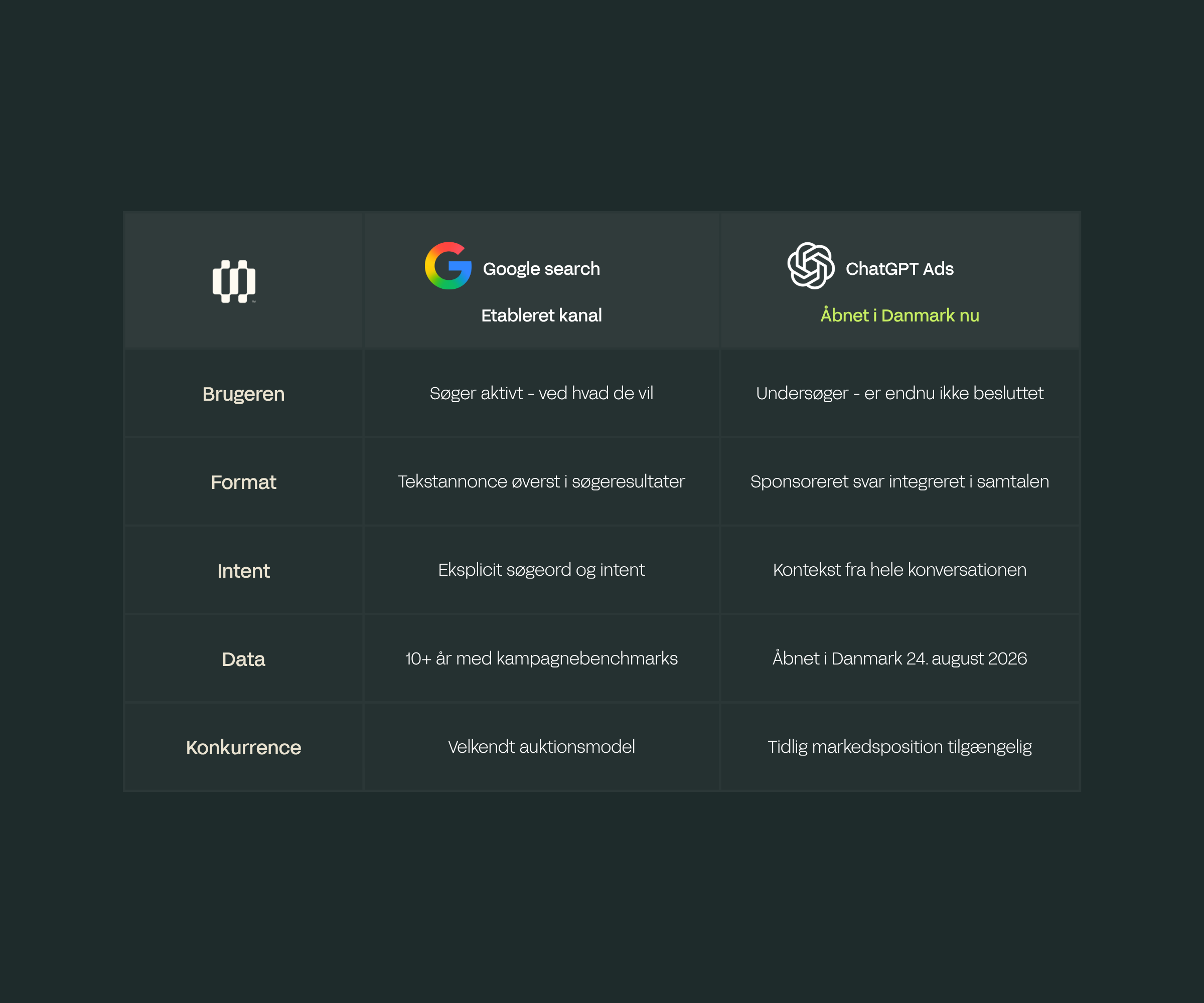1204x1003 pixels.
Task: Click the Google G logo
Action: pyautogui.click(x=448, y=266)
